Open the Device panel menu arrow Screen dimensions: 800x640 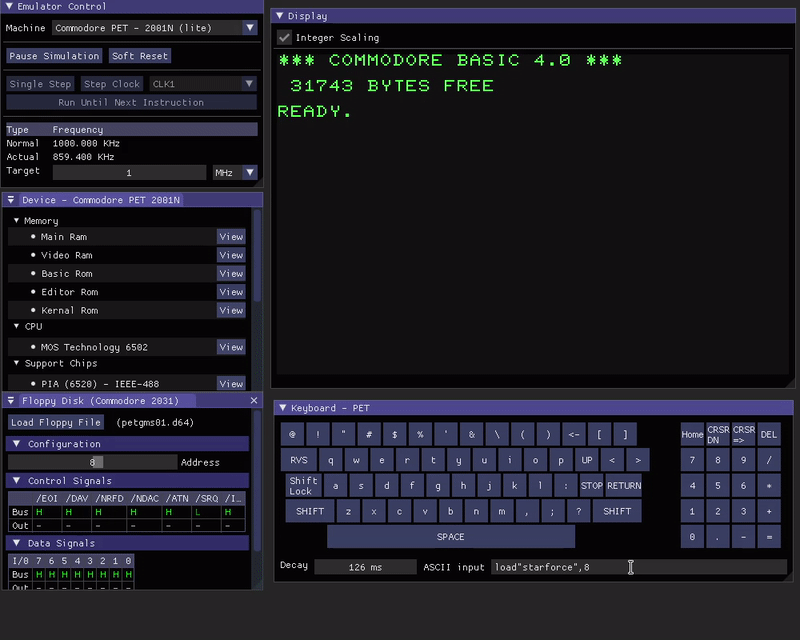[11, 200]
